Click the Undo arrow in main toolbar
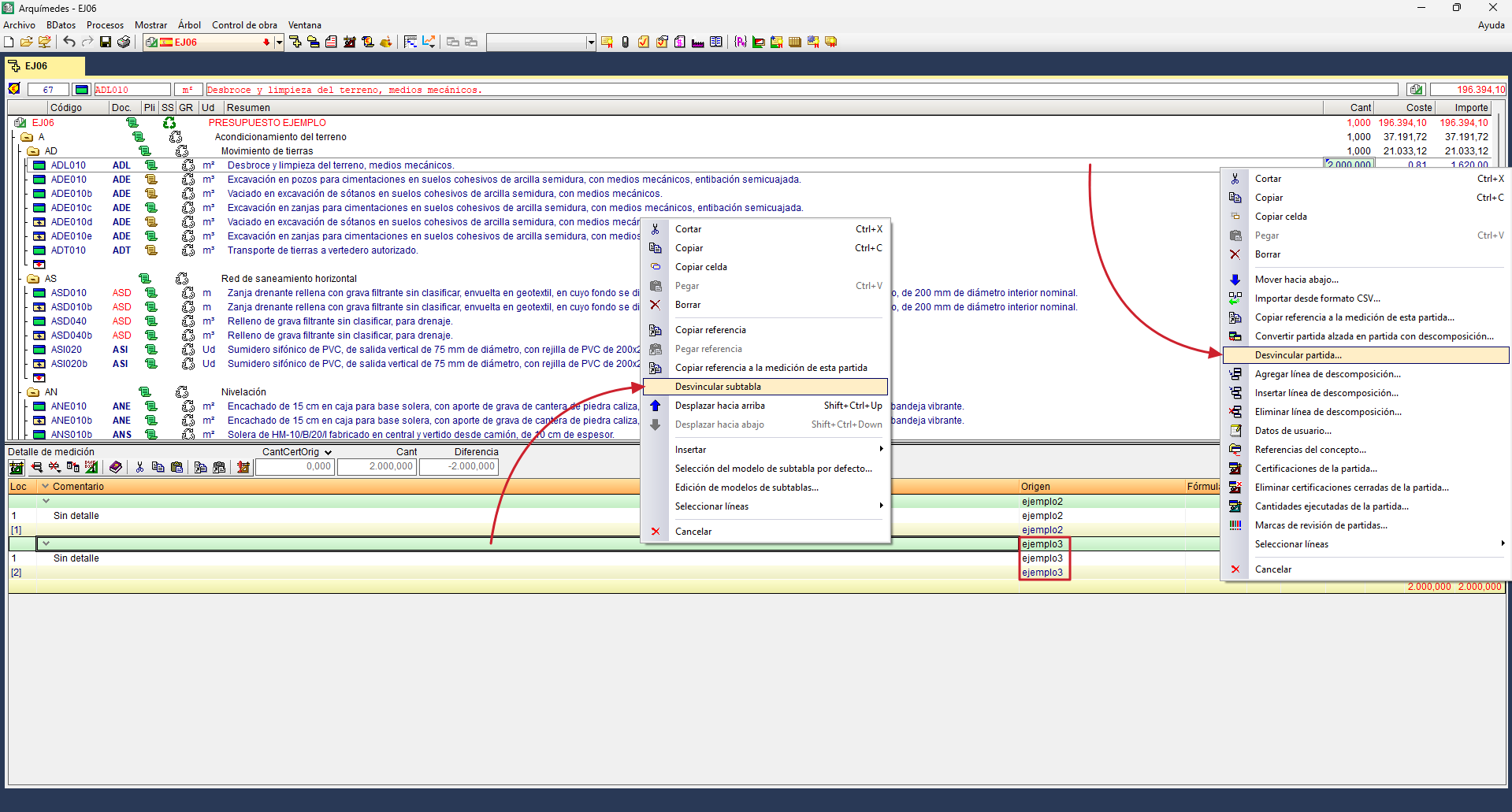The image size is (1512, 812). [x=69, y=42]
